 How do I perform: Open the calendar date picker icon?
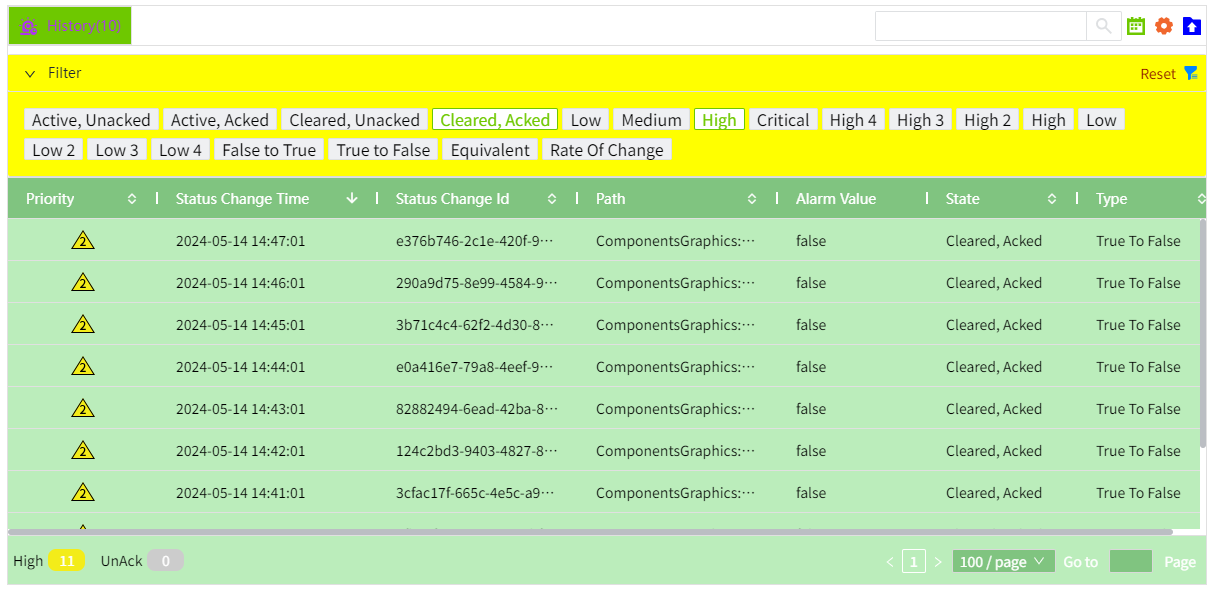tap(1135, 26)
